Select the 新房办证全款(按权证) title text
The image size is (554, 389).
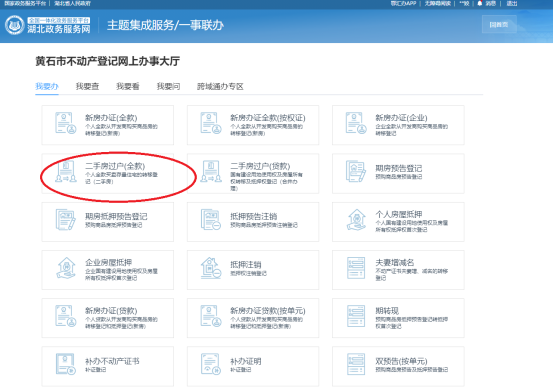(x=268, y=118)
